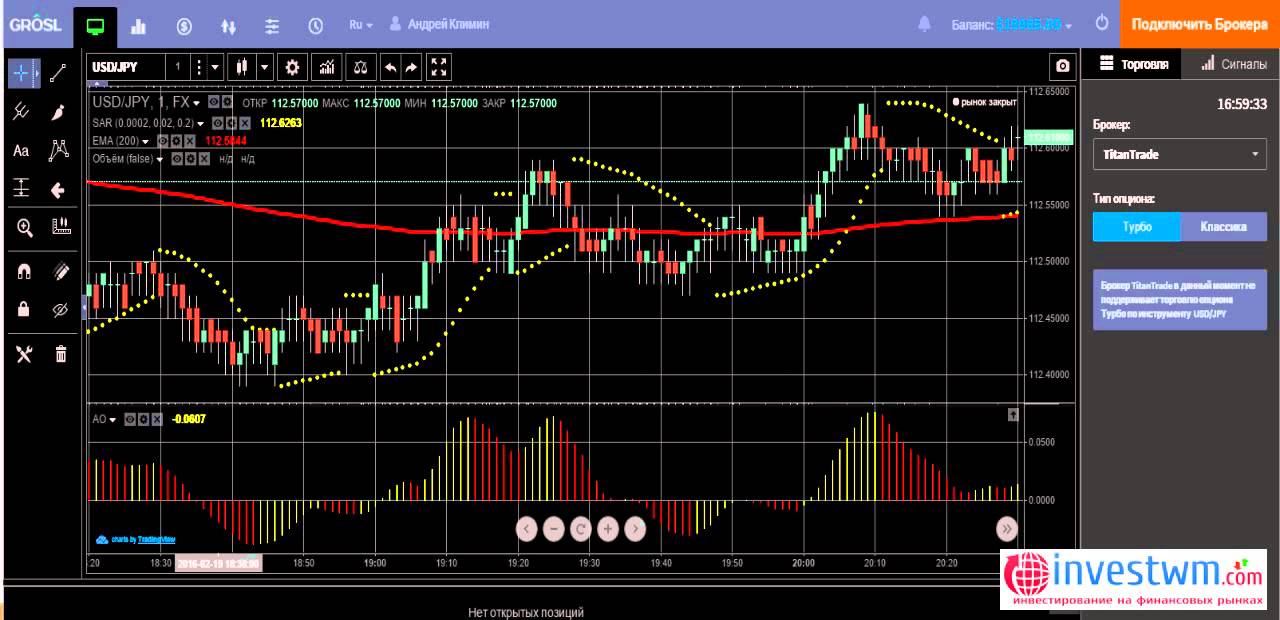Open the candlestick chart type dropdown arrow
Image resolution: width=1280 pixels, height=620 pixels.
265,68
